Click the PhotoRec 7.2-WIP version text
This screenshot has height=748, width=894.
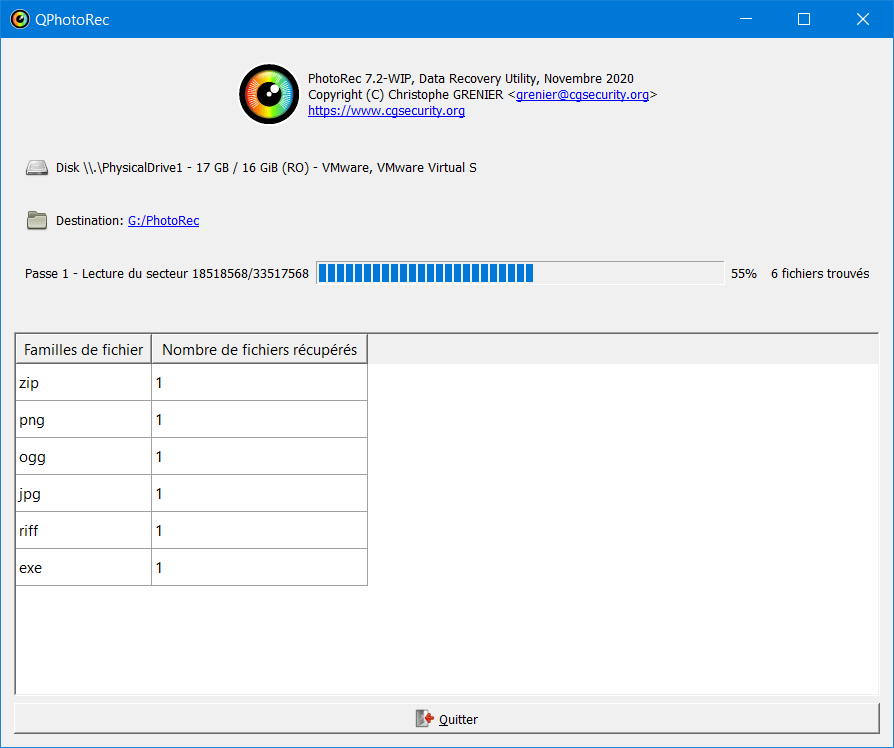pos(470,79)
